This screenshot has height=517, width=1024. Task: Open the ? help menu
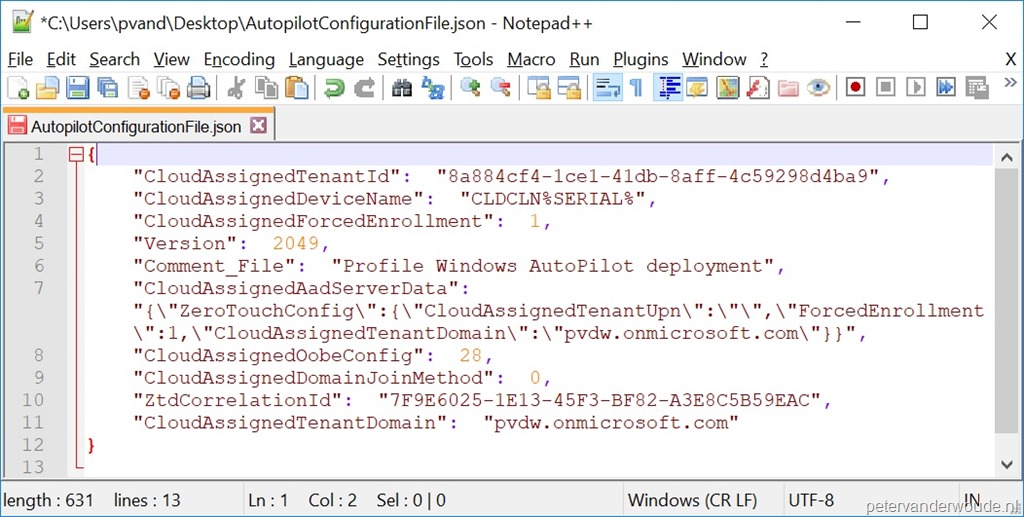[x=763, y=59]
